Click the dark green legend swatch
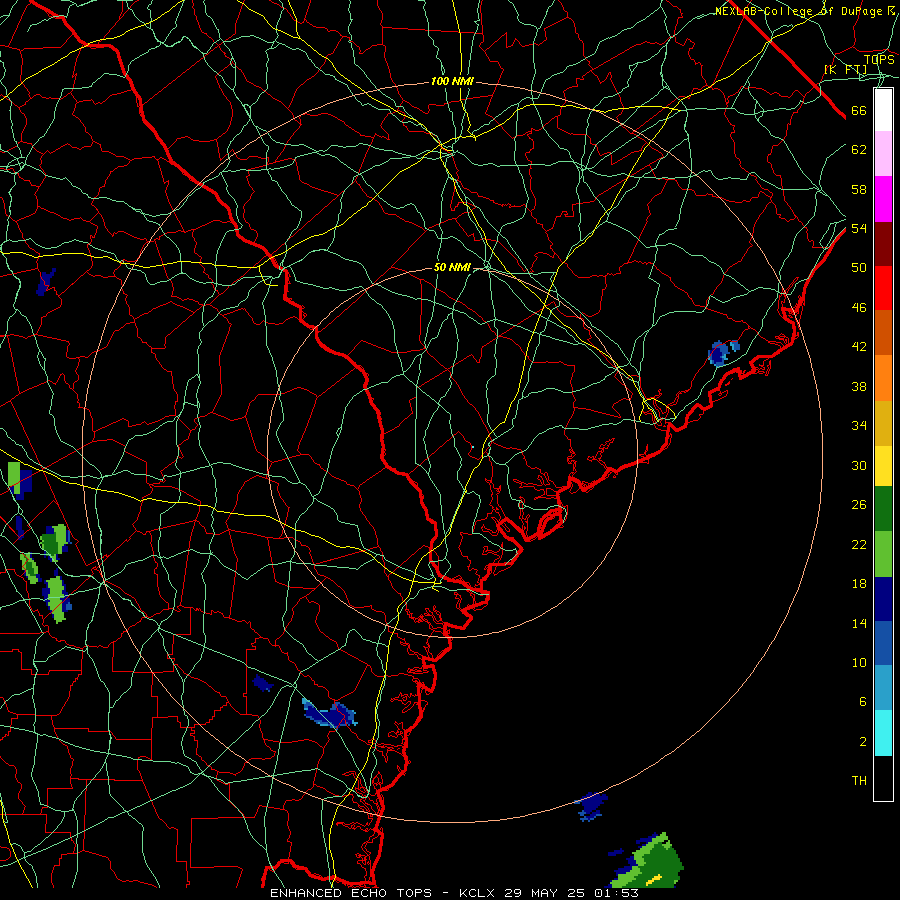Image resolution: width=900 pixels, height=900 pixels. 883,509
